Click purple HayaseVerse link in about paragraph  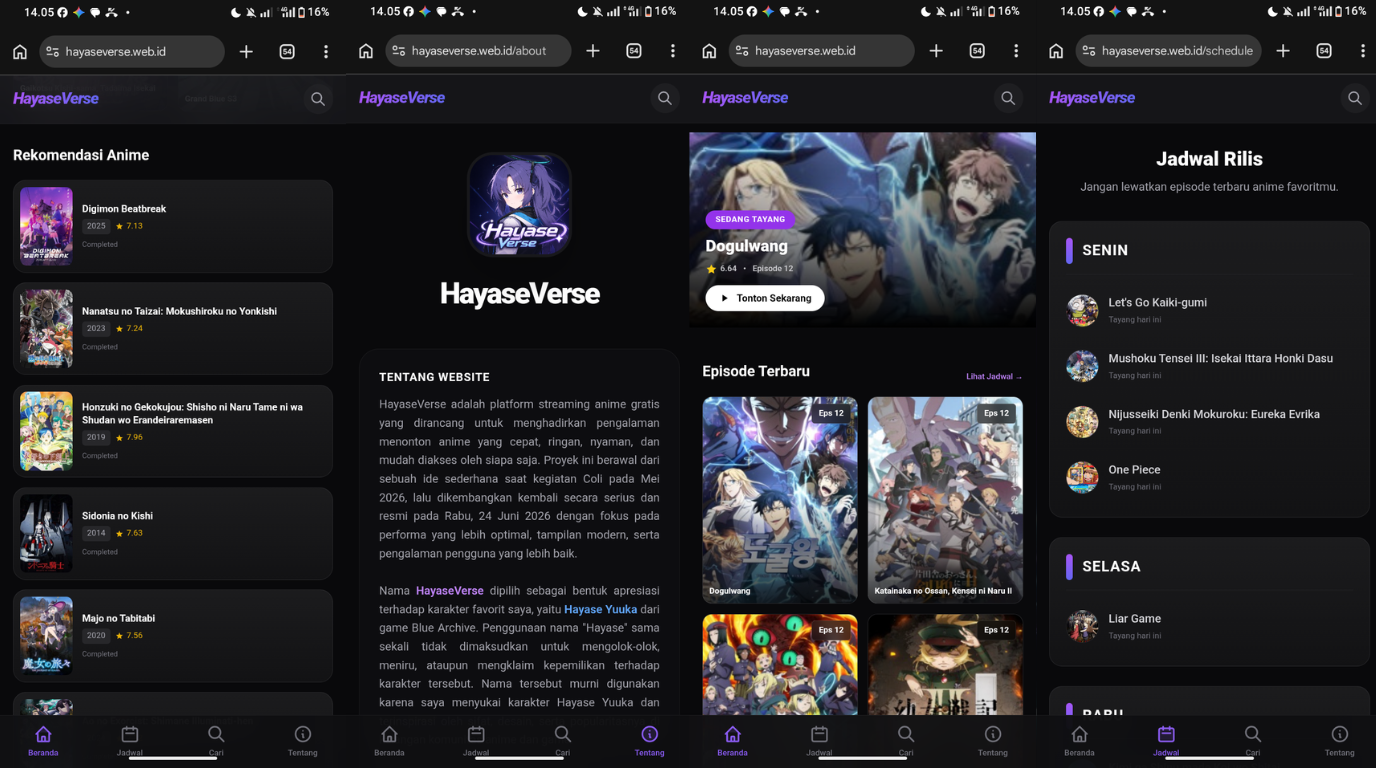[x=450, y=591]
